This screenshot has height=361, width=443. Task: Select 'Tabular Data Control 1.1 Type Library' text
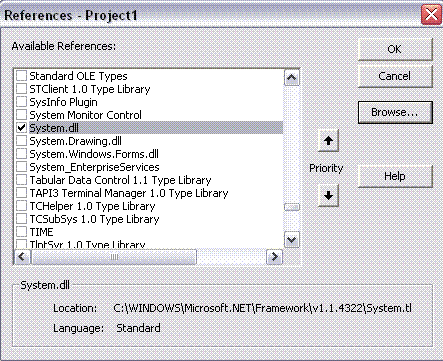tap(120, 180)
